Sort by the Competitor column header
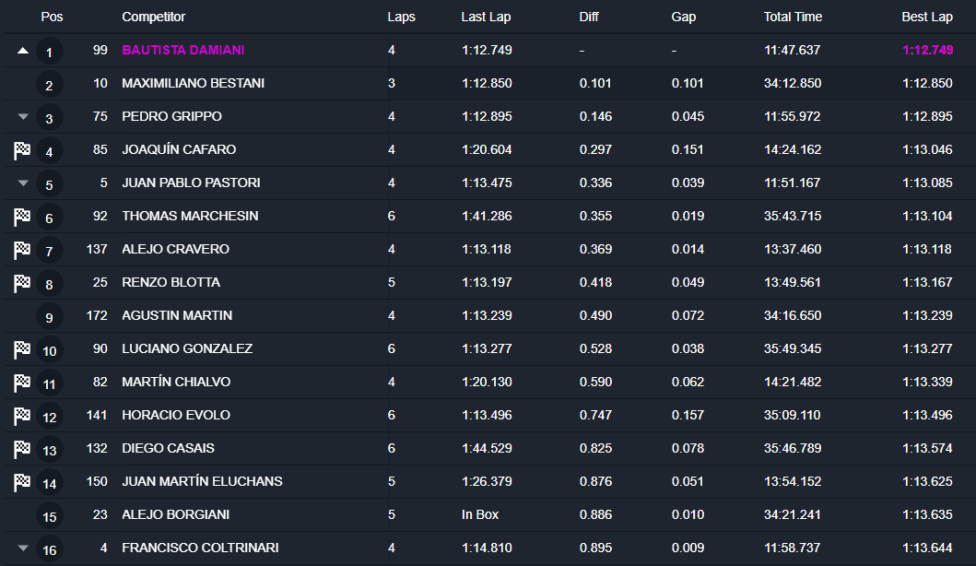Image resolution: width=976 pixels, height=566 pixels. coord(153,17)
